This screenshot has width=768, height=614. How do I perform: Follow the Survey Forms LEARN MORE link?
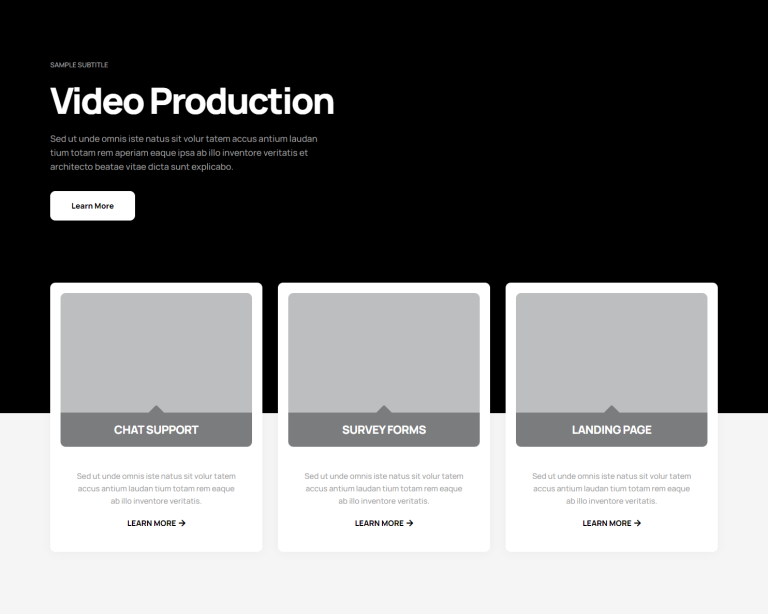pyautogui.click(x=379, y=523)
